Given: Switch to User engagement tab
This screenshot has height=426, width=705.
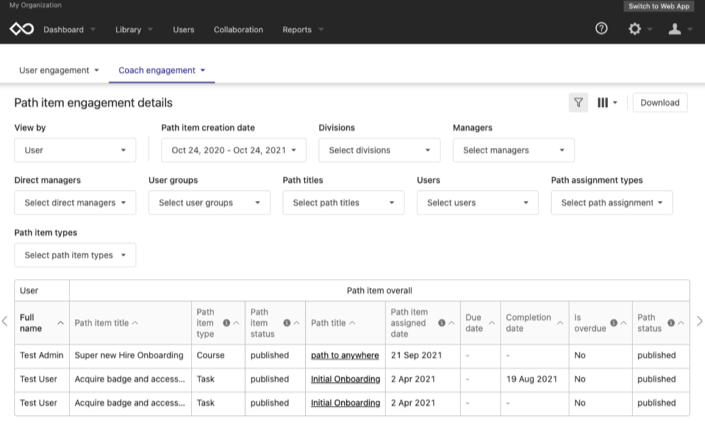Looking at the screenshot, I should [59, 71].
